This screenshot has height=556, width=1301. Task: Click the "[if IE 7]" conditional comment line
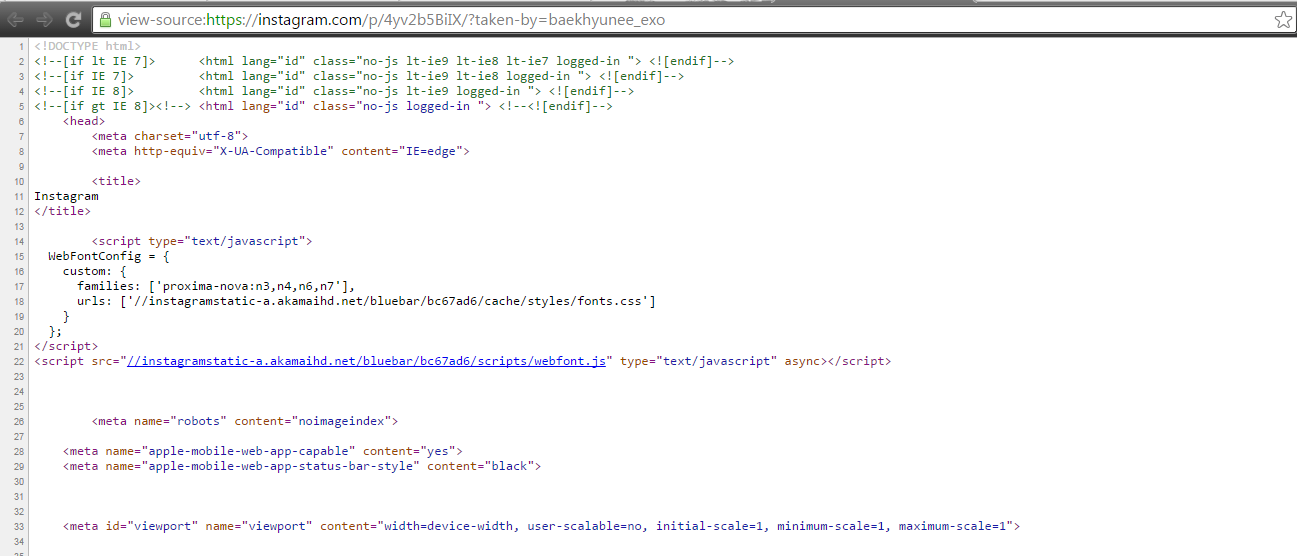tap(359, 76)
